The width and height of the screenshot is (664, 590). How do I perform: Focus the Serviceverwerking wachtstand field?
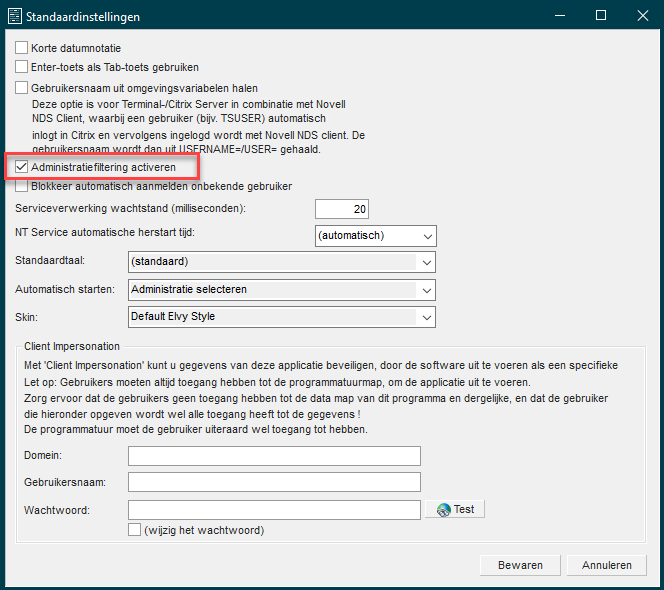342,209
